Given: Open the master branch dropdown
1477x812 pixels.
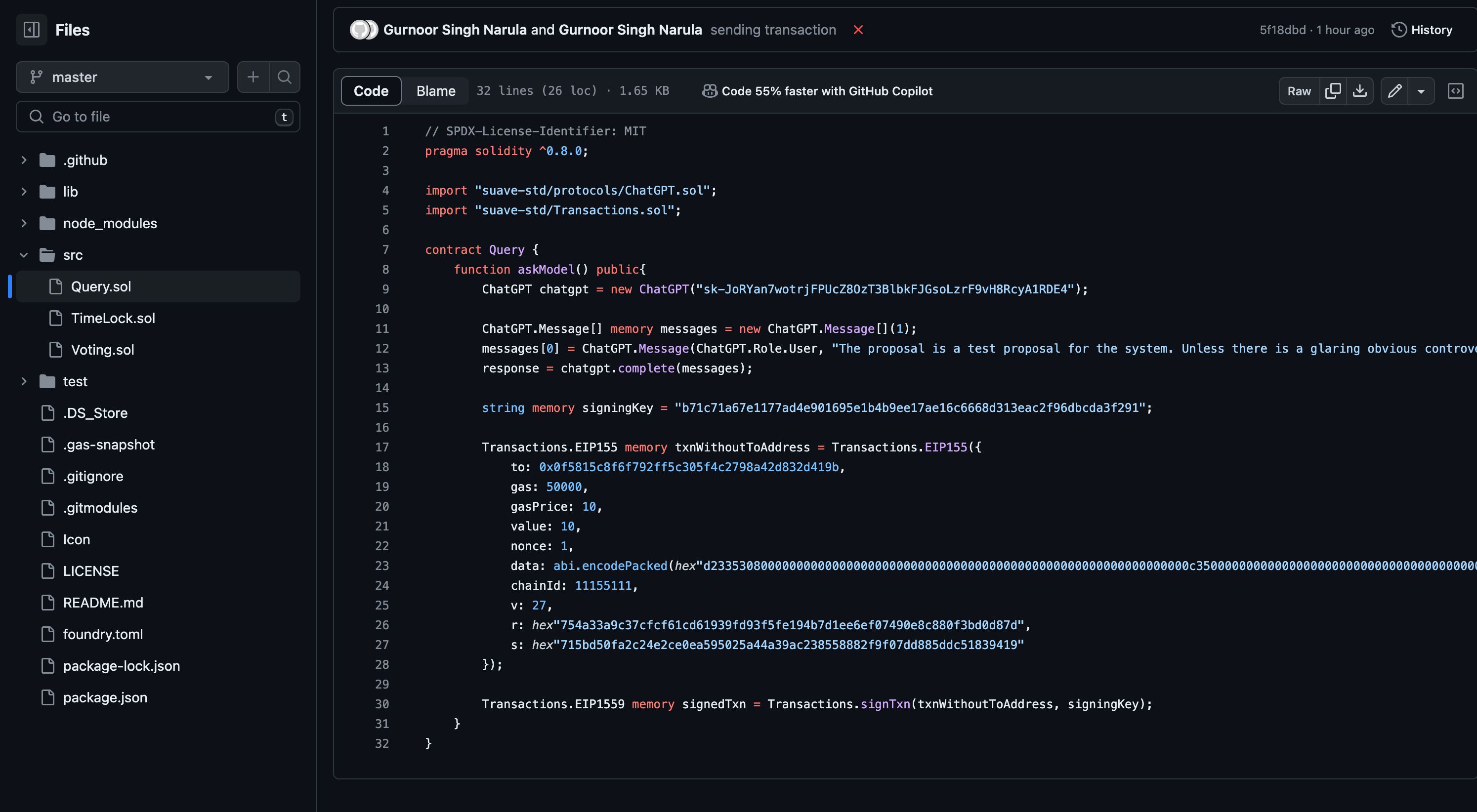Looking at the screenshot, I should [122, 77].
